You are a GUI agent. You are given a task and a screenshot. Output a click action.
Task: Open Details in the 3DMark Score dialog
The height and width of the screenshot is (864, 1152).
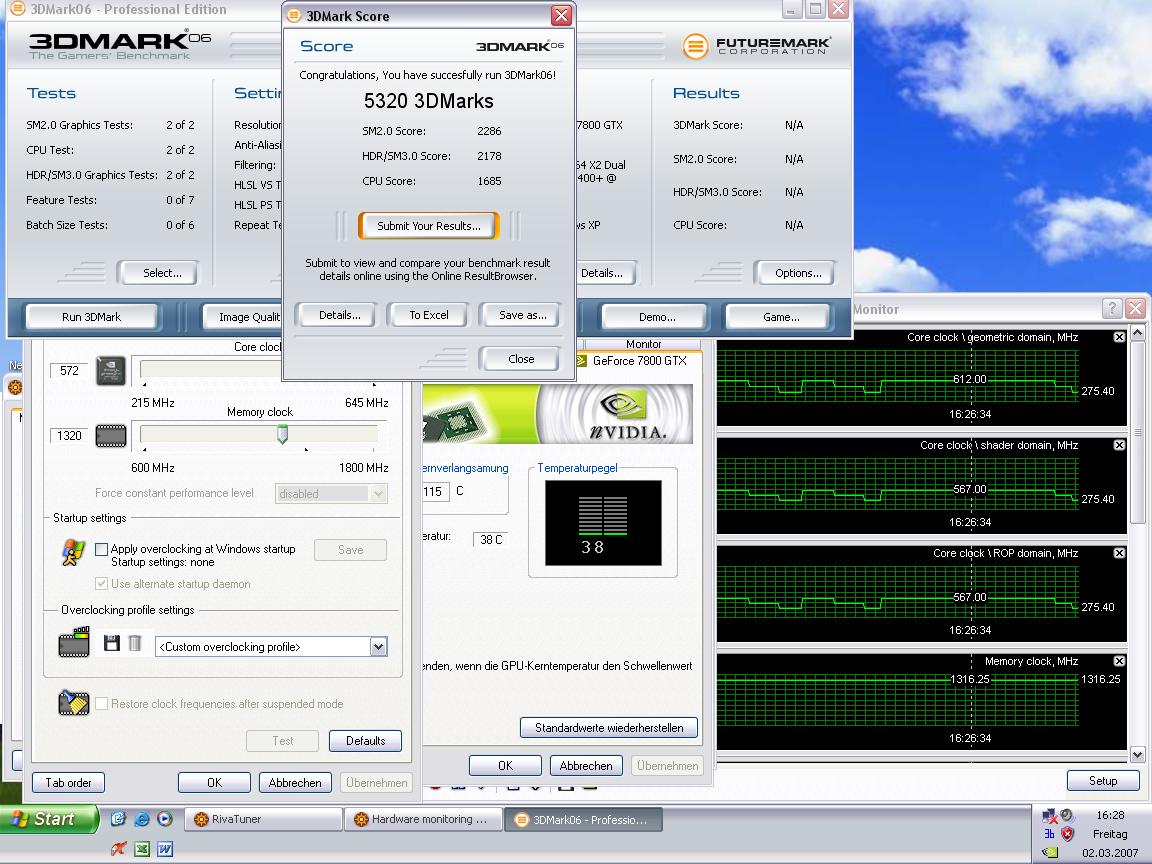point(339,315)
